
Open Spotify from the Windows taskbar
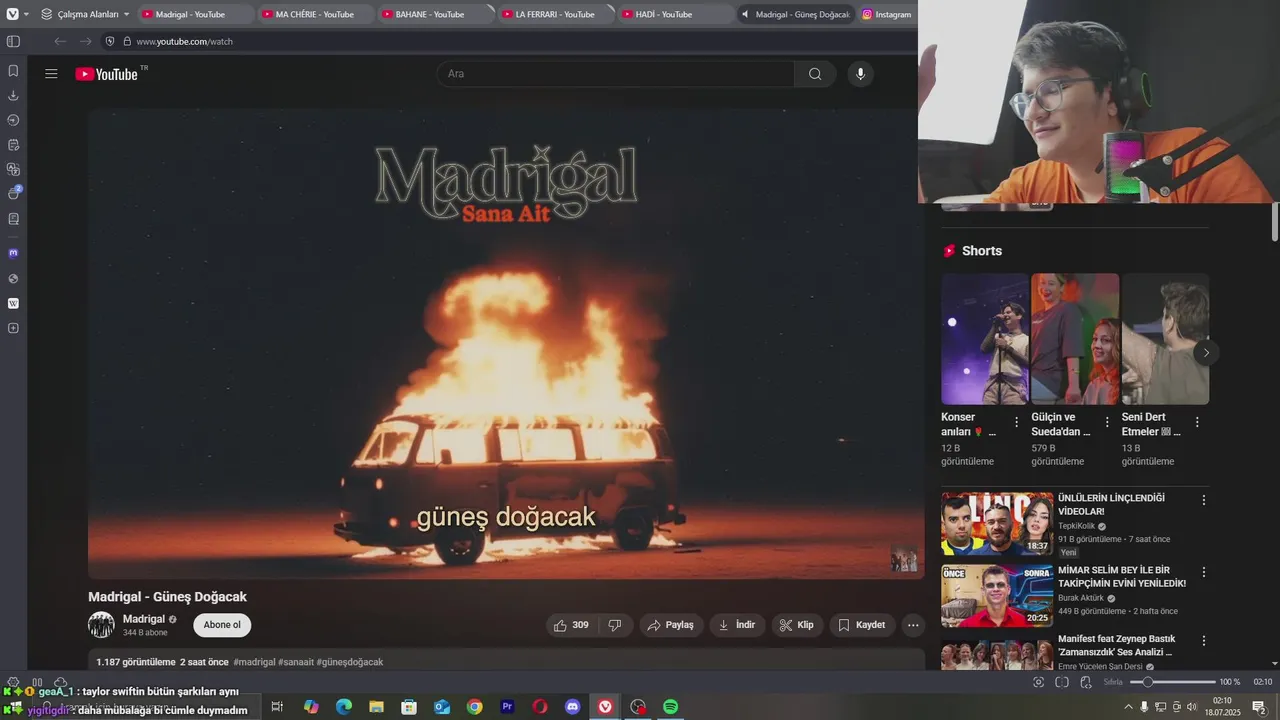670,707
